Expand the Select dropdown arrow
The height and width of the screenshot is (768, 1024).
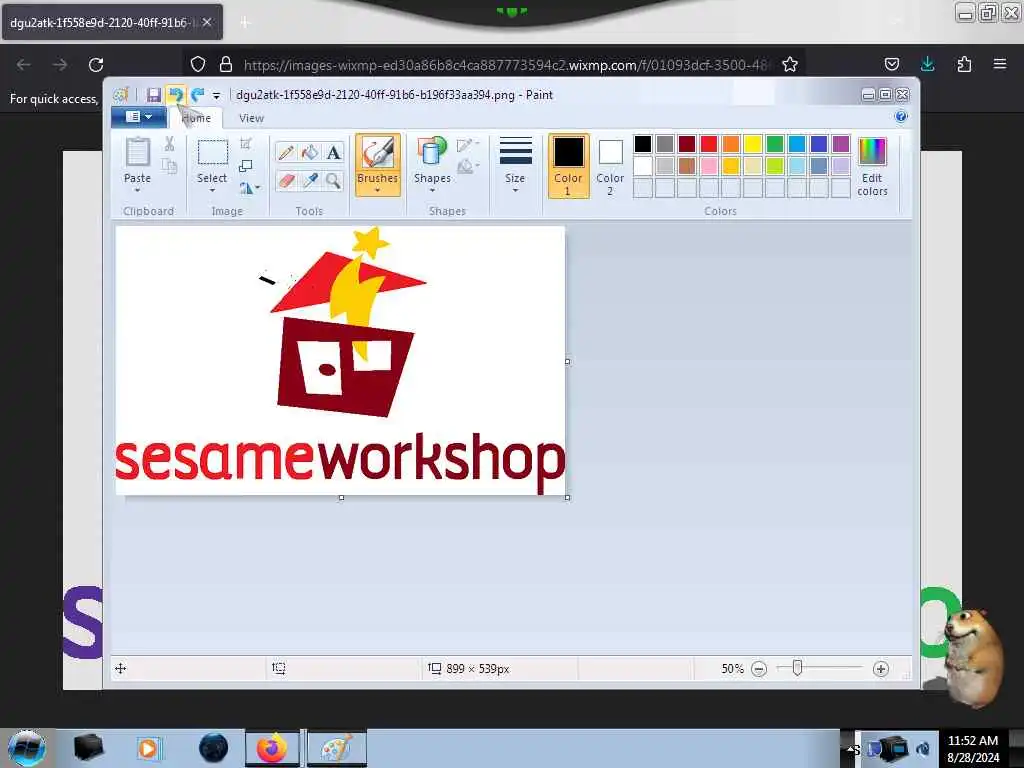coord(212,190)
